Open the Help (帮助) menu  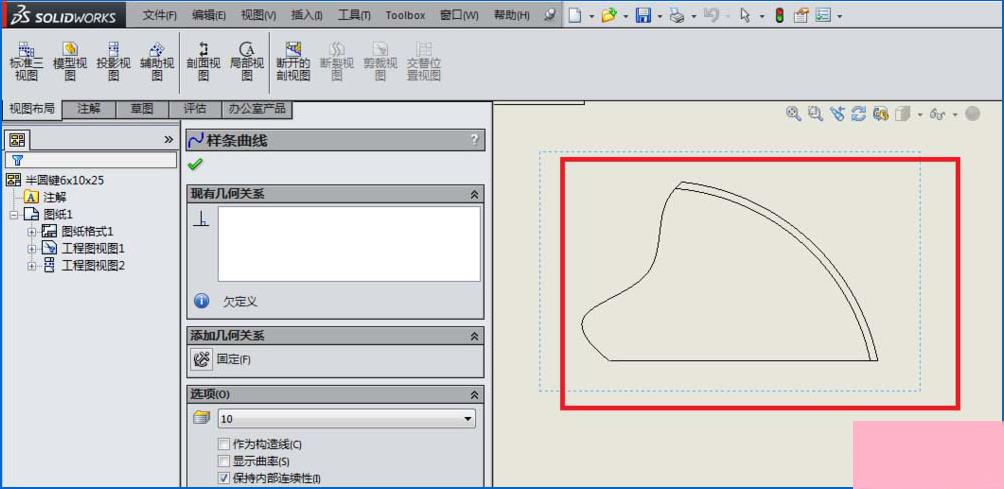pos(512,15)
